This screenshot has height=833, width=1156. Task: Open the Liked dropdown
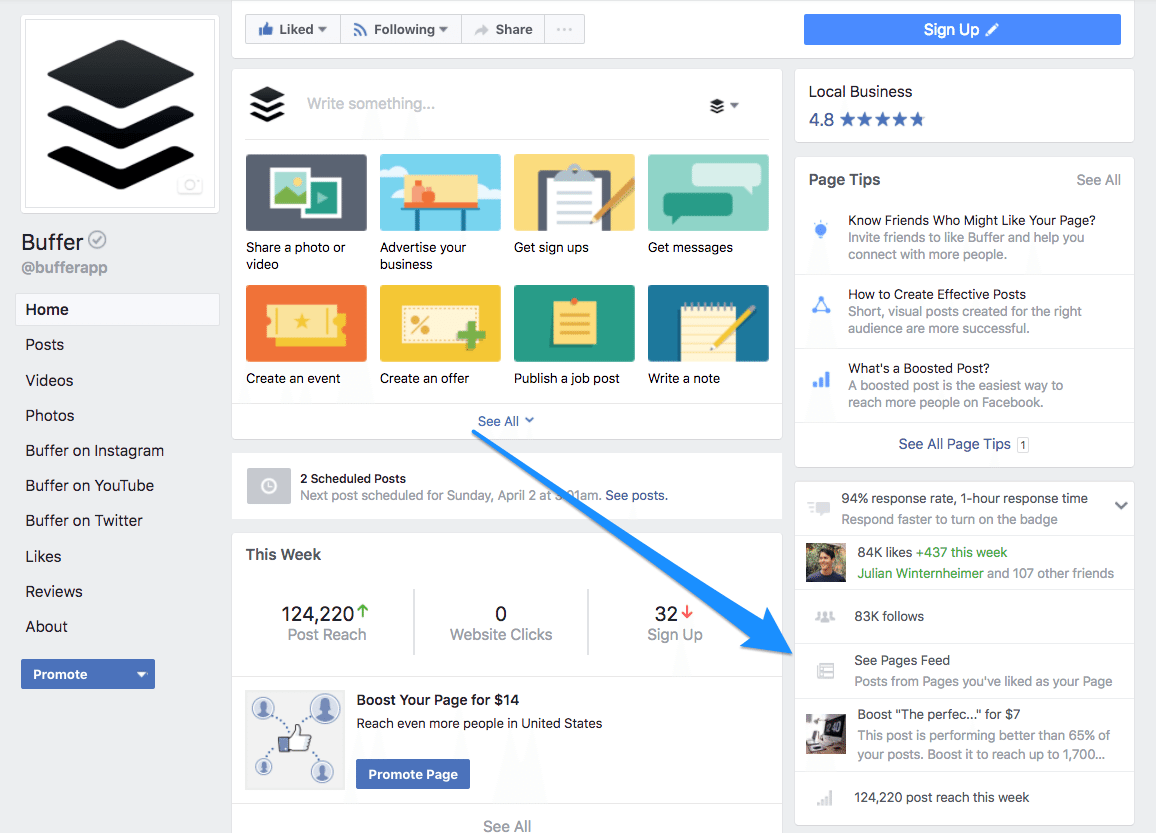[292, 29]
